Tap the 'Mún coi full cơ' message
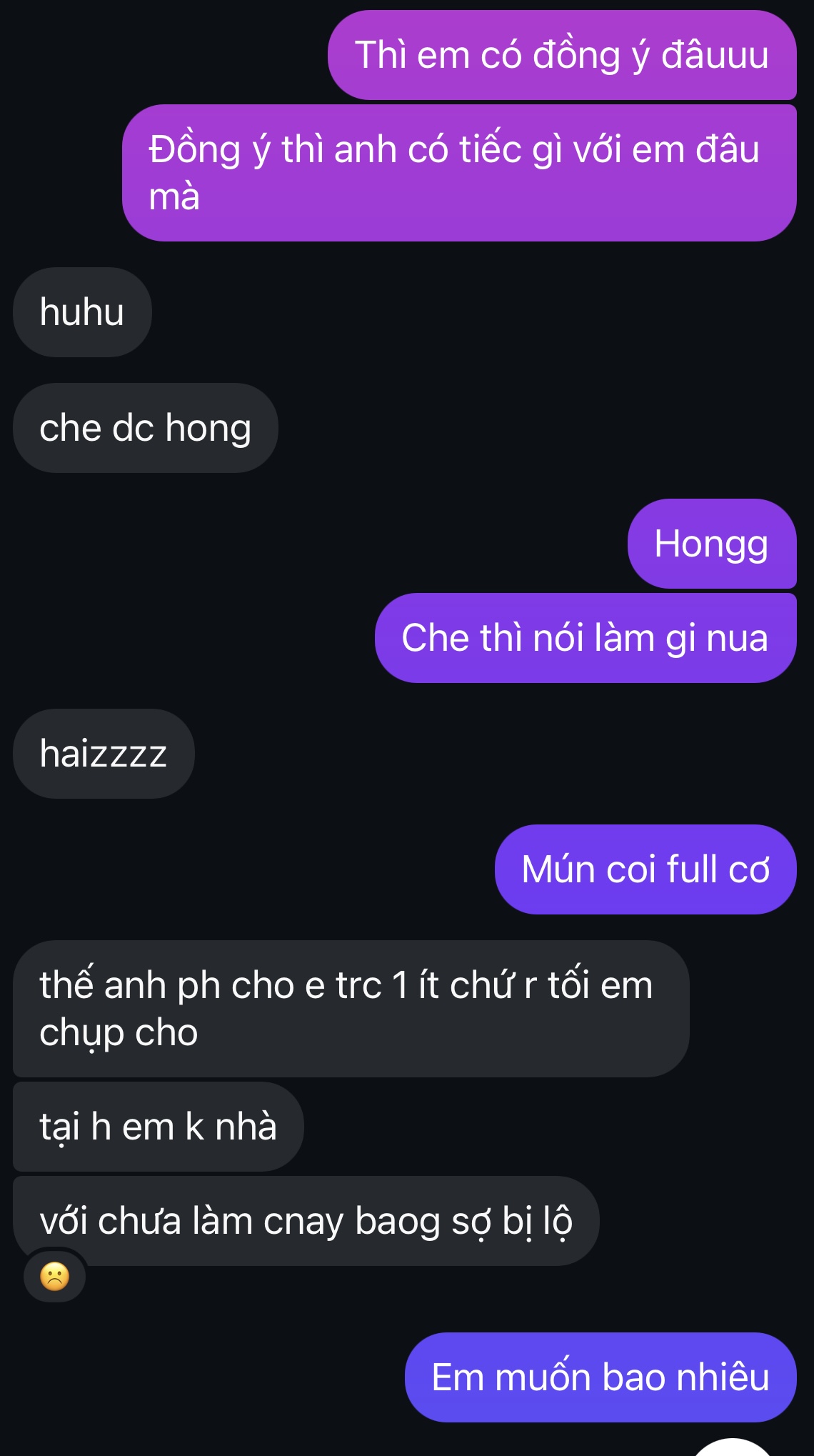Screen dimensions: 814x1456 [645, 869]
